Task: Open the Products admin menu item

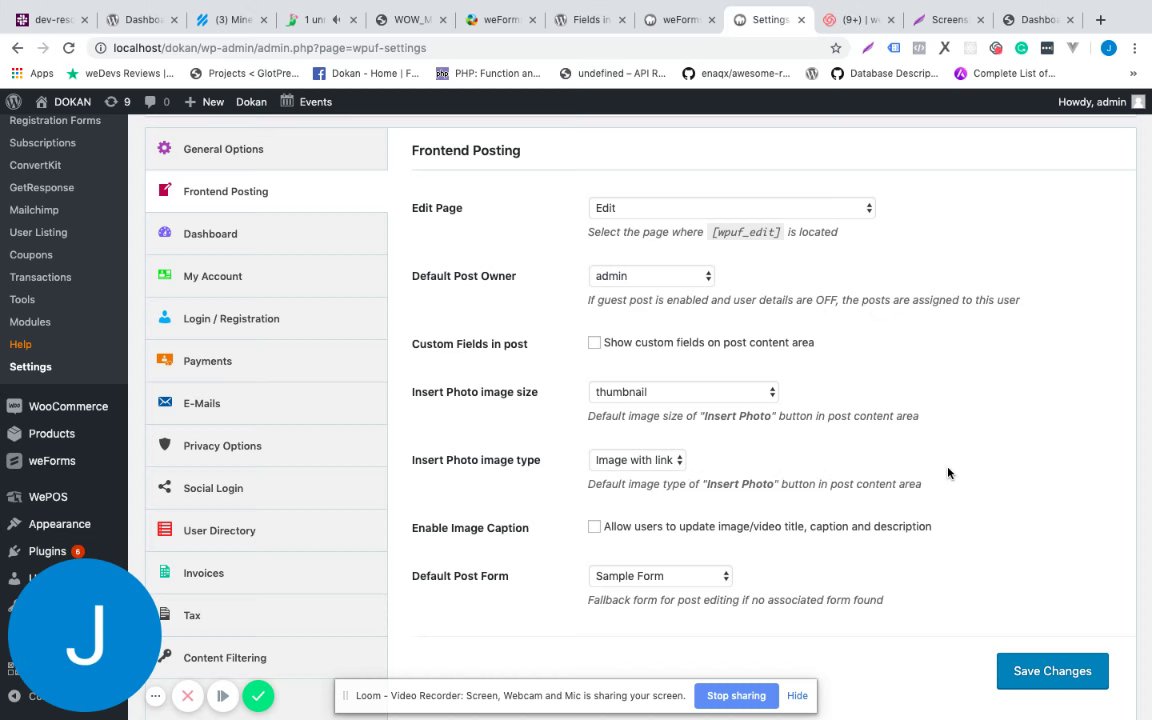Action: [x=64, y=433]
